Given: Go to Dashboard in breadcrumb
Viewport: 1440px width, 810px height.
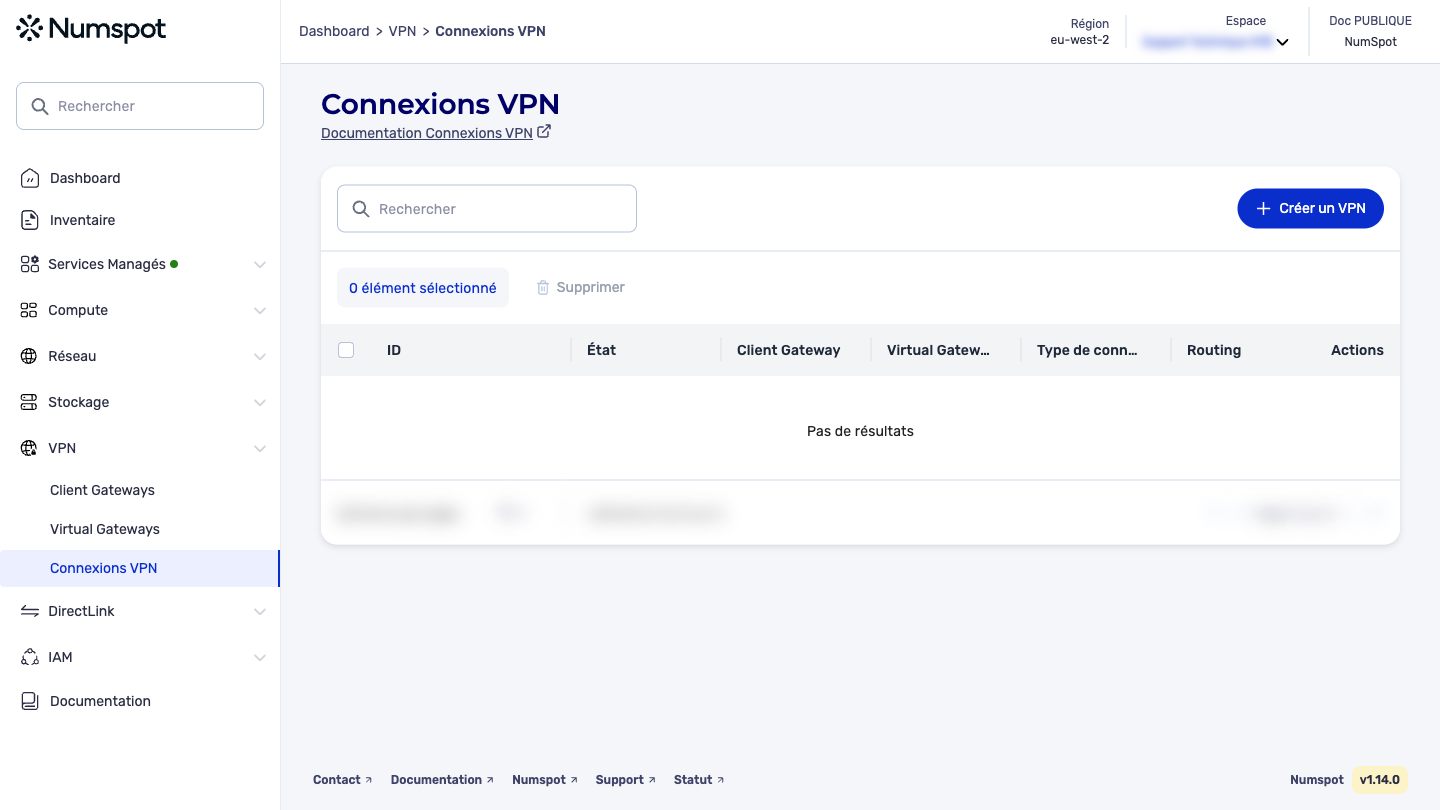Looking at the screenshot, I should [334, 31].
